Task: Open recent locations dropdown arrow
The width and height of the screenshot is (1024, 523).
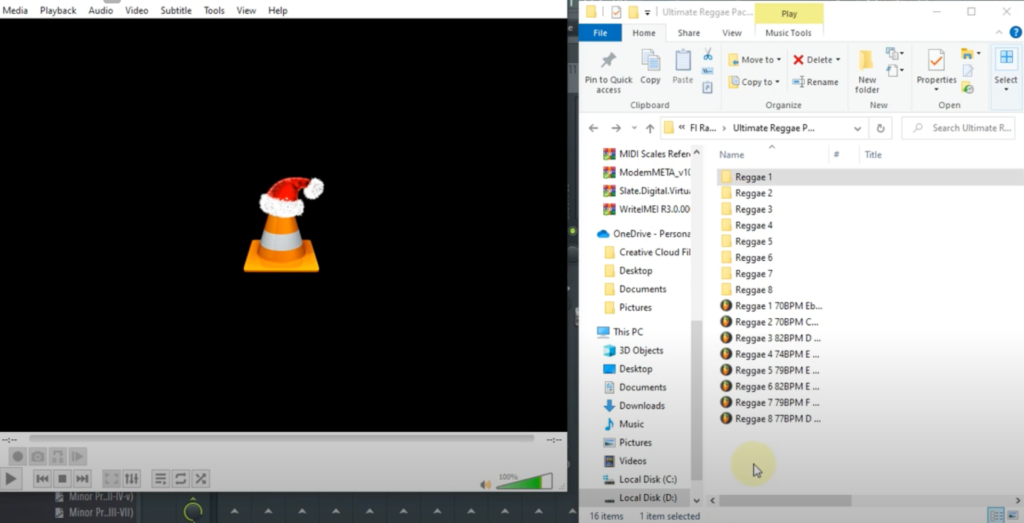Action: point(634,128)
